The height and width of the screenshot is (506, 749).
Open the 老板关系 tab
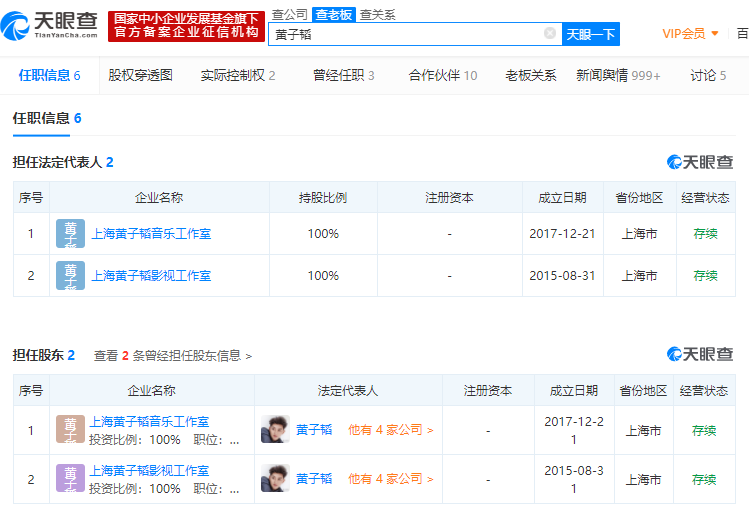[531, 75]
